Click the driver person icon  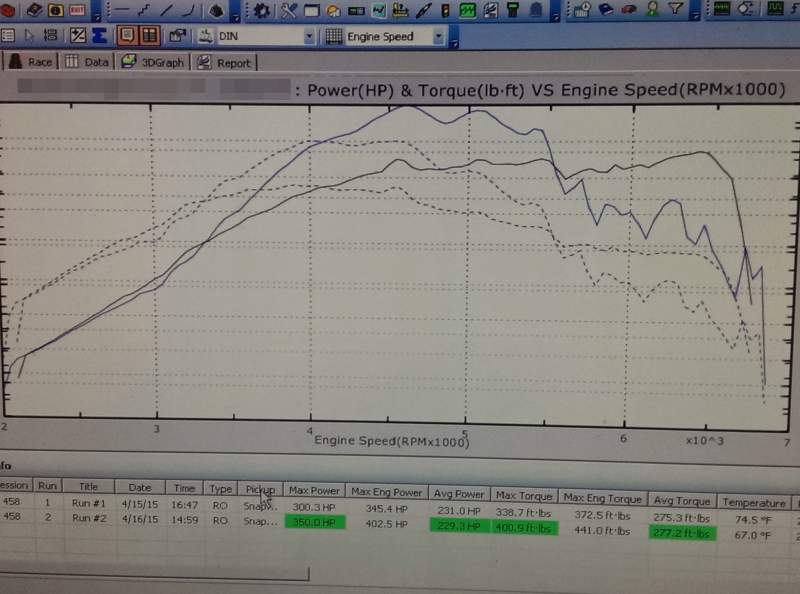click(x=652, y=10)
